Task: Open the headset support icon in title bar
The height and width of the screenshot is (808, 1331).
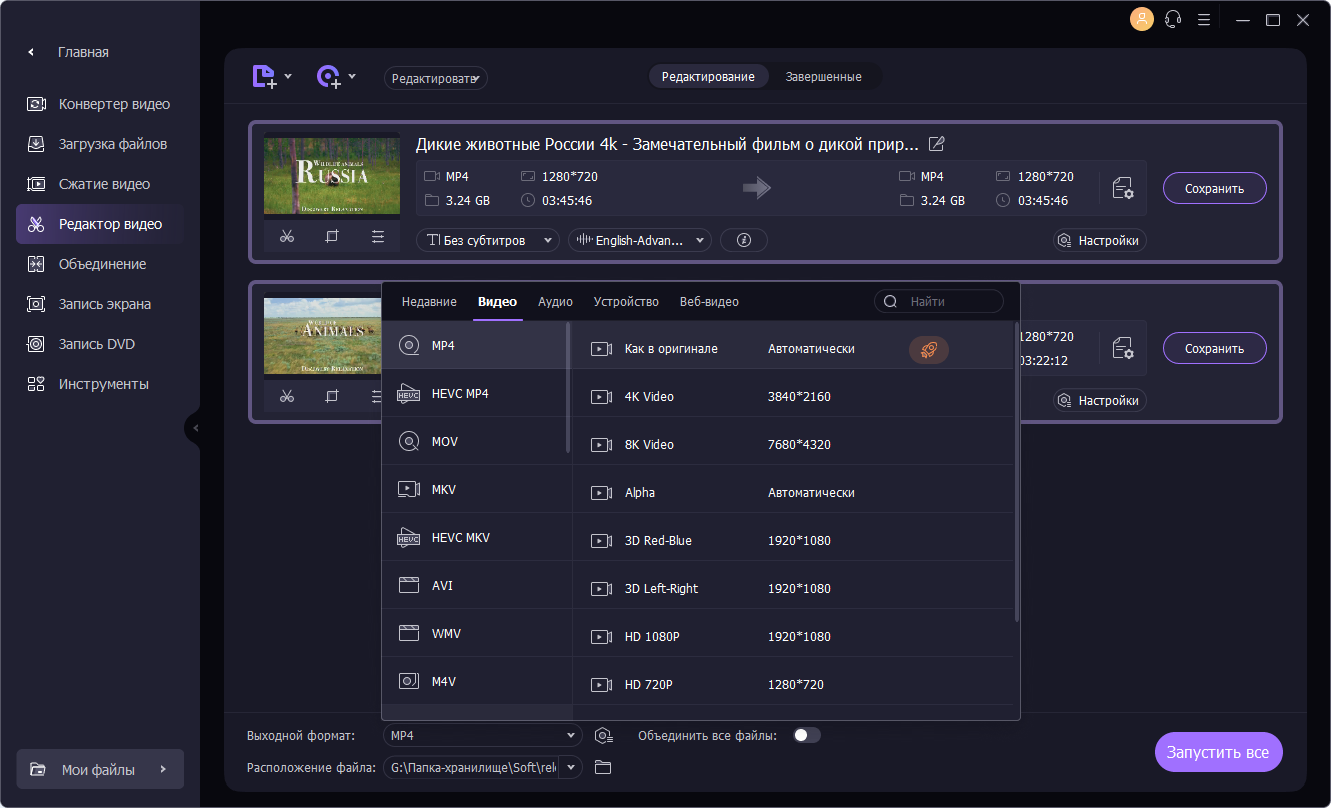Action: point(1174,19)
